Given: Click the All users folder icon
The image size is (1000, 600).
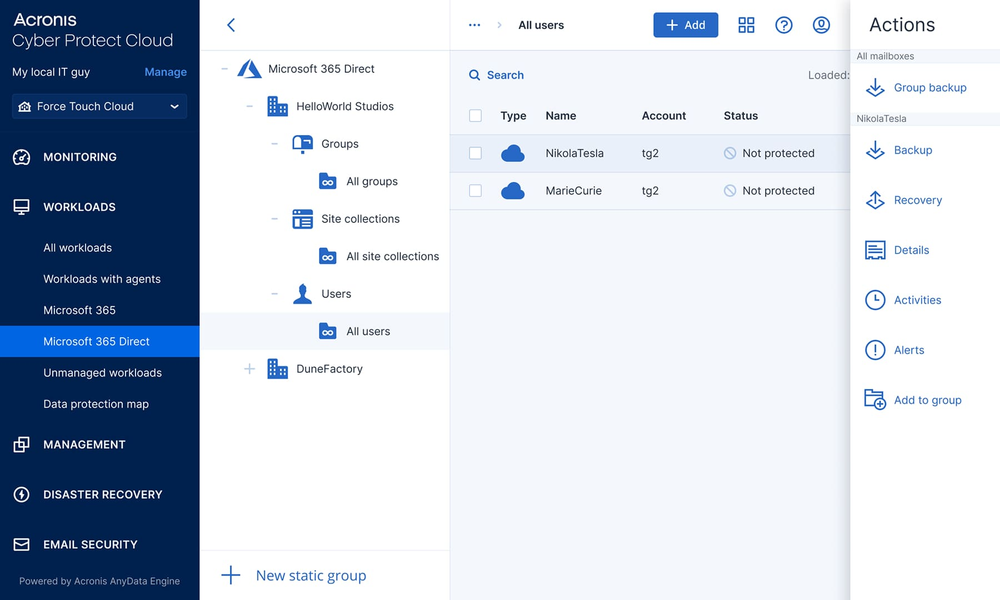Looking at the screenshot, I should point(328,332).
